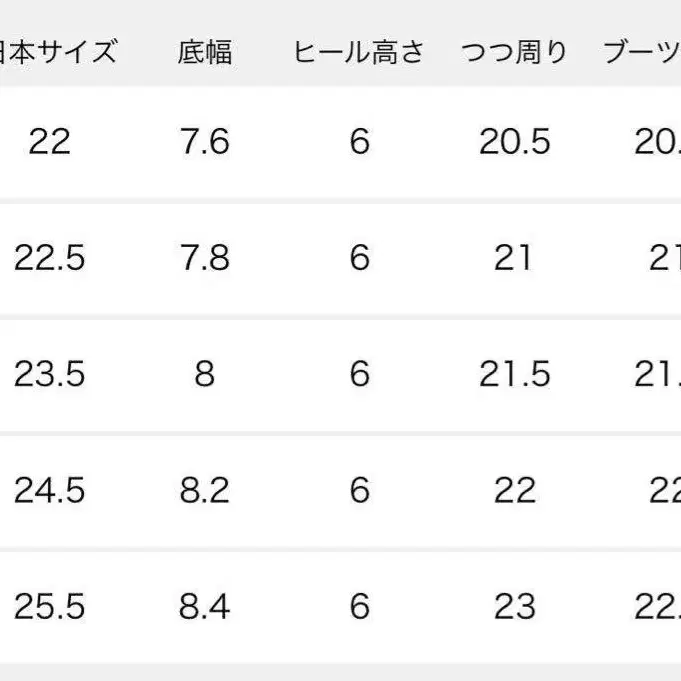
Task: Select the ヒール高さ column header
Action: [359, 51]
